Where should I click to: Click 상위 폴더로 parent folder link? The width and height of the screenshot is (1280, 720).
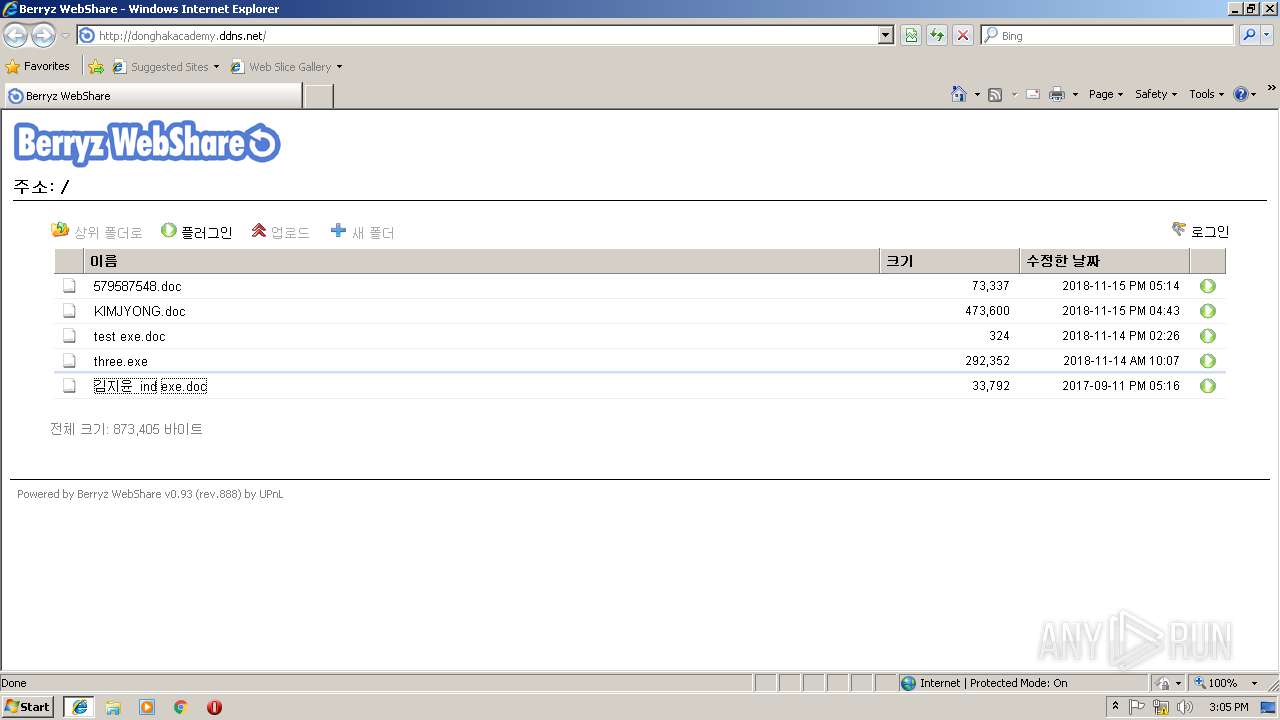(x=97, y=232)
